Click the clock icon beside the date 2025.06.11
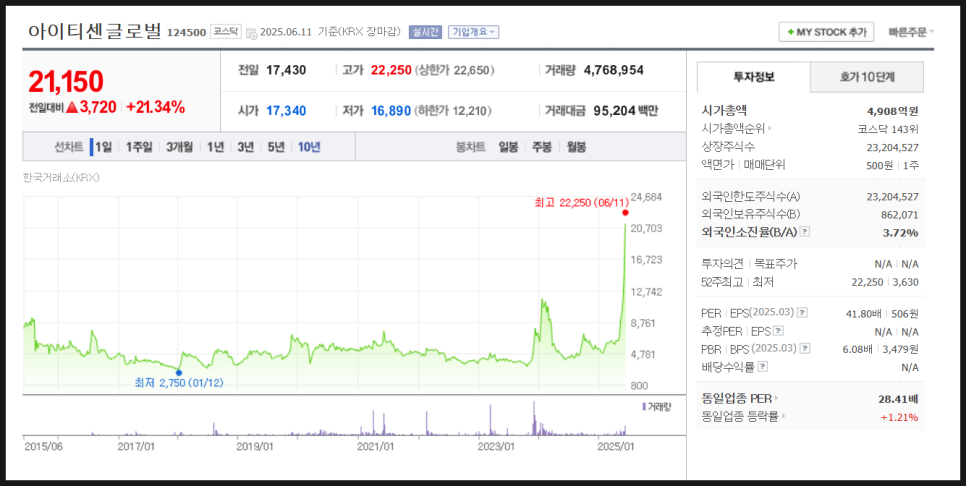This screenshot has height=486, width=966. (251, 32)
